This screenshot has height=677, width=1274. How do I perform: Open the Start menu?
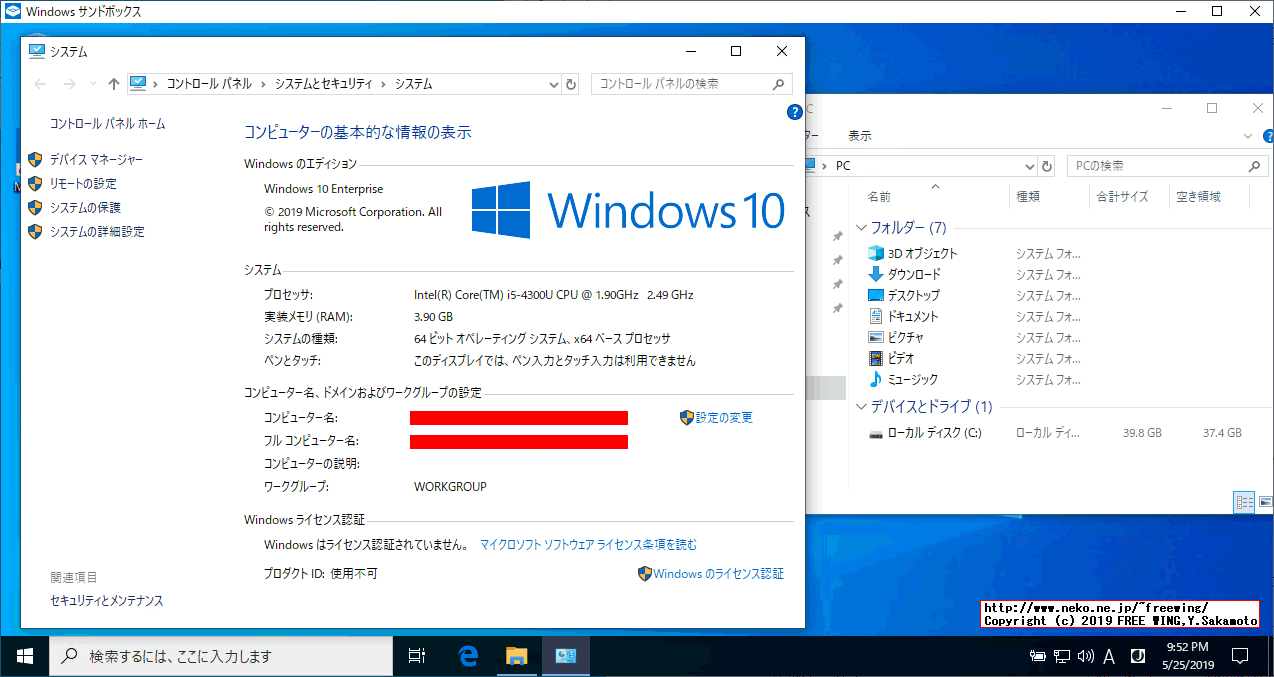point(24,656)
